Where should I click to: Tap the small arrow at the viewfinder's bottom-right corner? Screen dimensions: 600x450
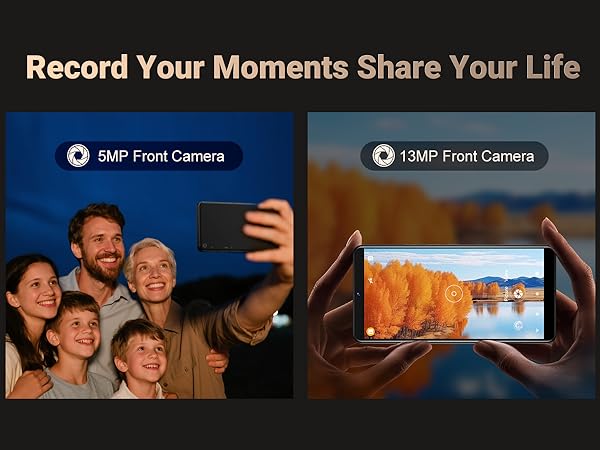click(537, 330)
